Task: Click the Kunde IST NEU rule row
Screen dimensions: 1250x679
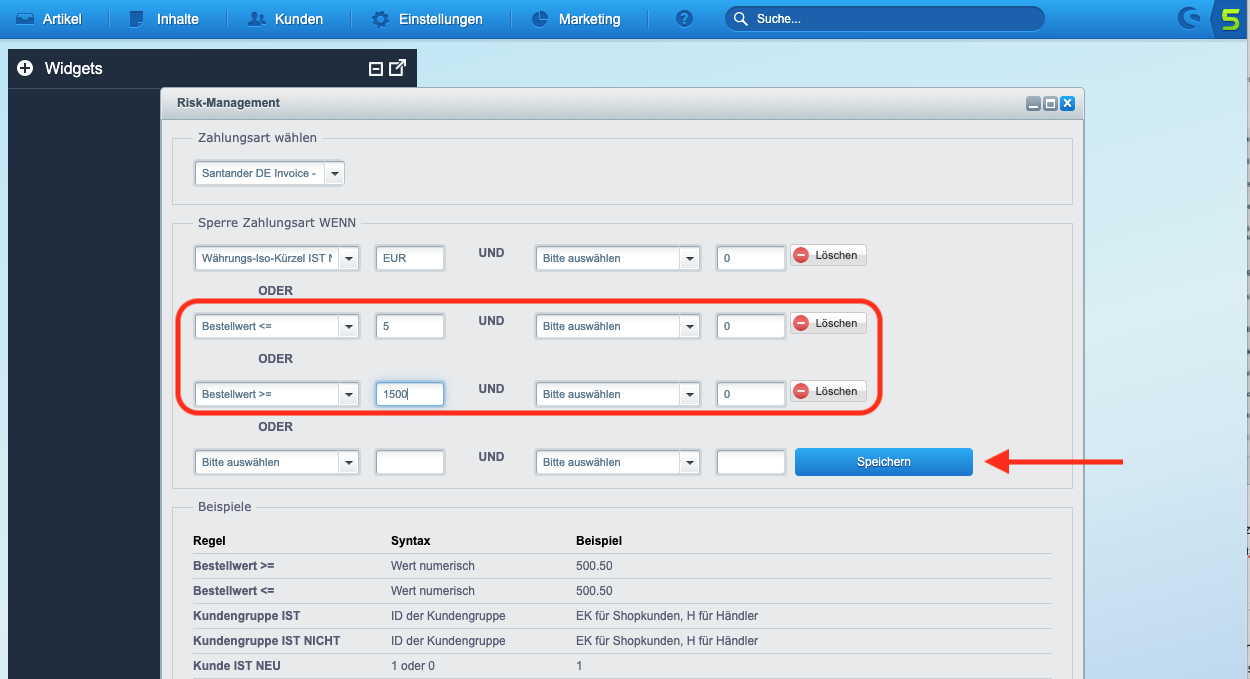Action: click(622, 665)
